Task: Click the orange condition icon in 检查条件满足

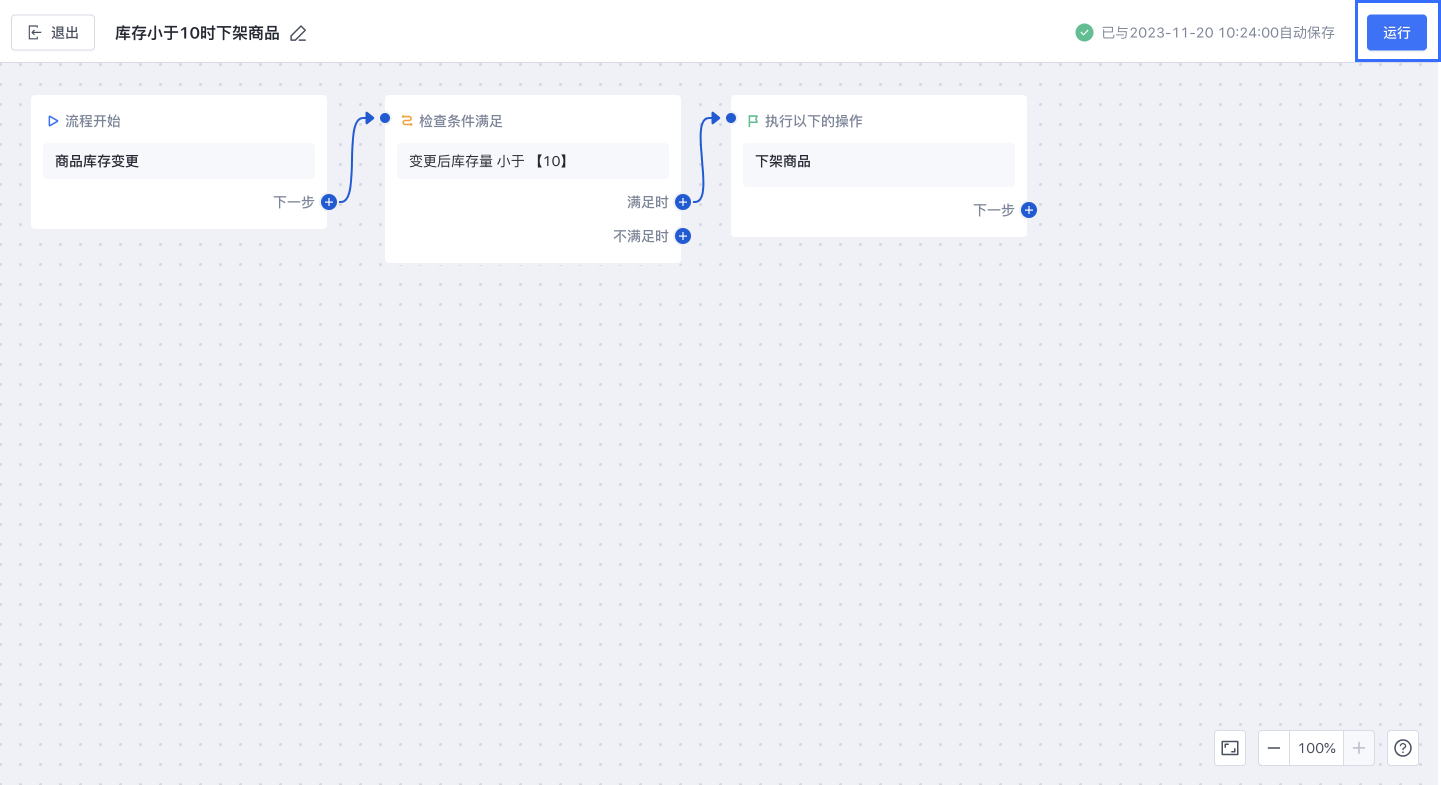Action: point(407,121)
